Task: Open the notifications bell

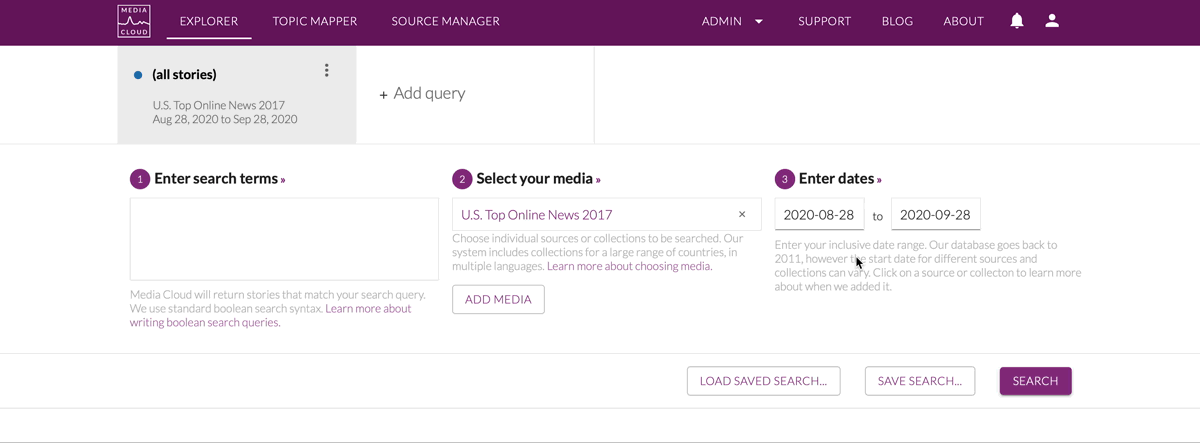Action: tap(1017, 21)
